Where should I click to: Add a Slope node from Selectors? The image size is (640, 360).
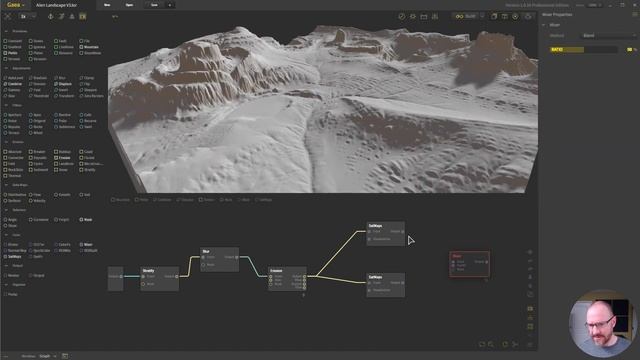11,226
